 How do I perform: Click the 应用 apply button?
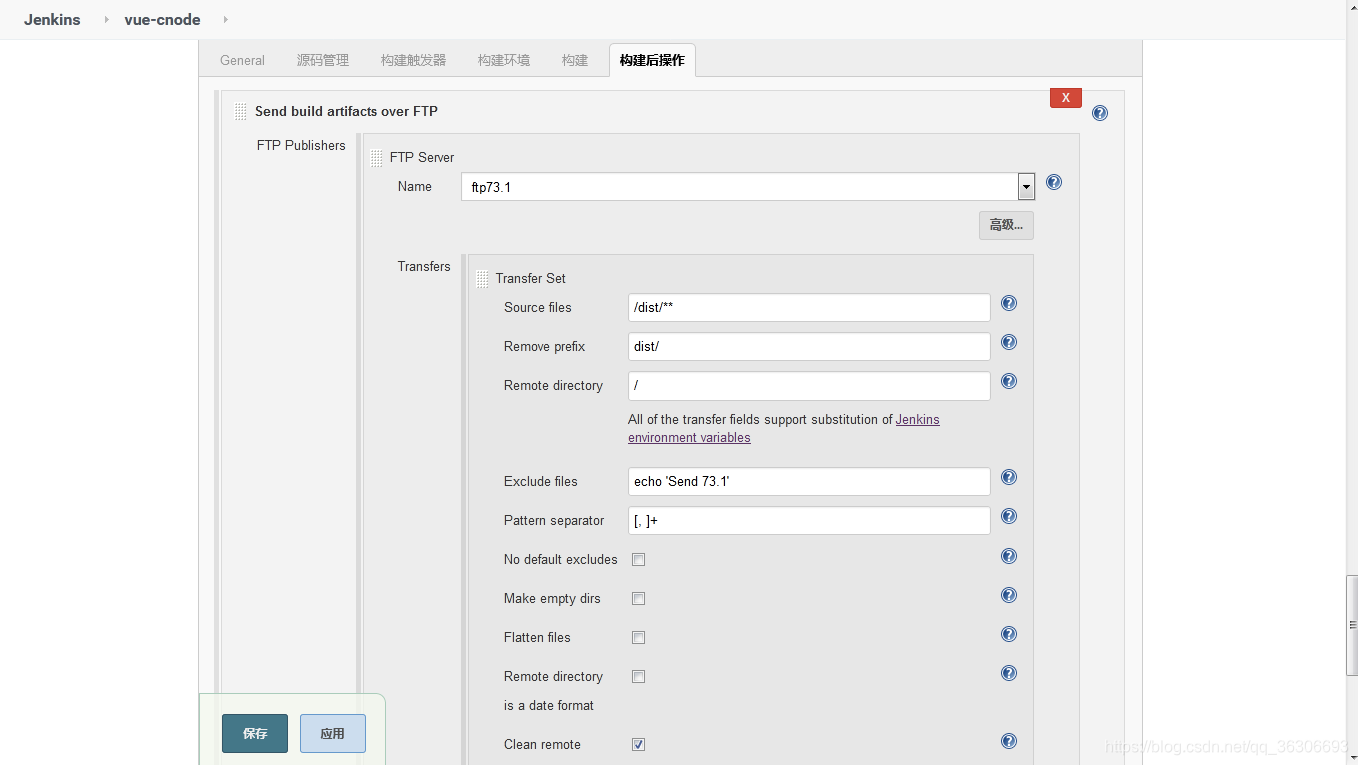click(x=333, y=733)
